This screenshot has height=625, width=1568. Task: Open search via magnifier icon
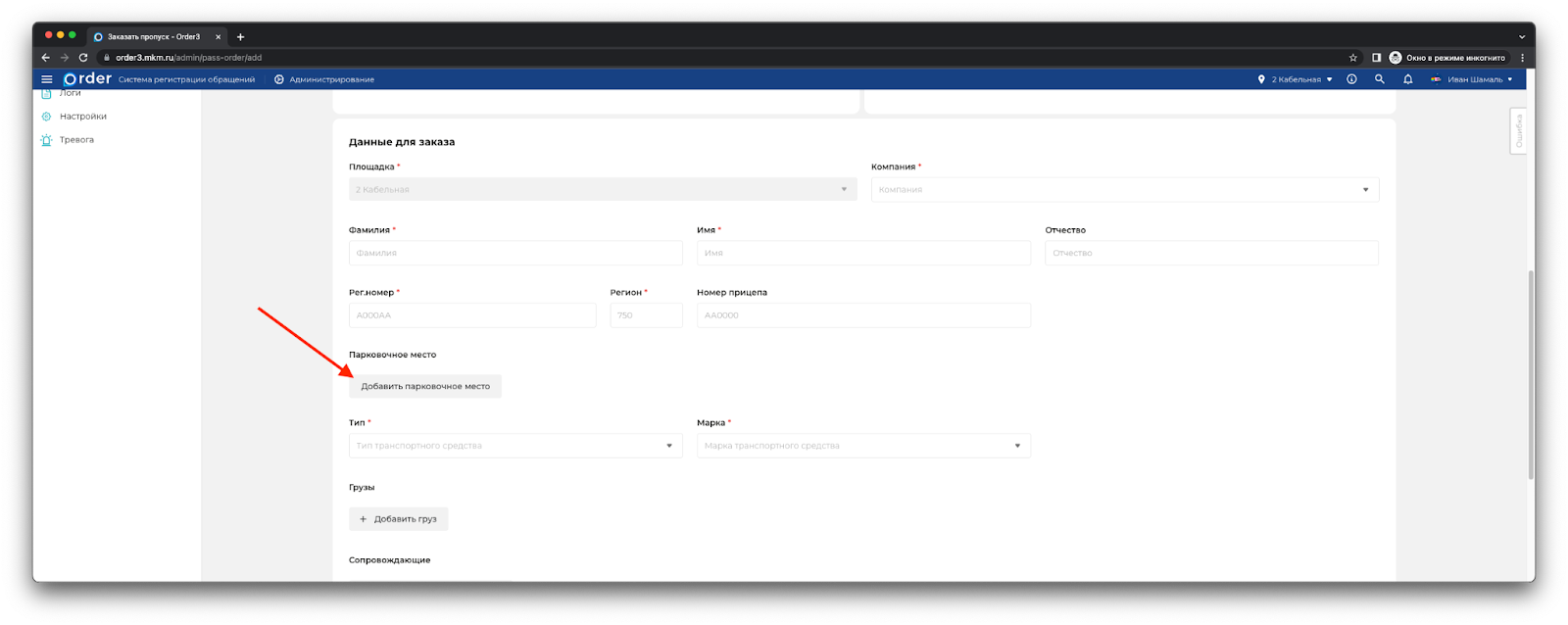(1379, 79)
